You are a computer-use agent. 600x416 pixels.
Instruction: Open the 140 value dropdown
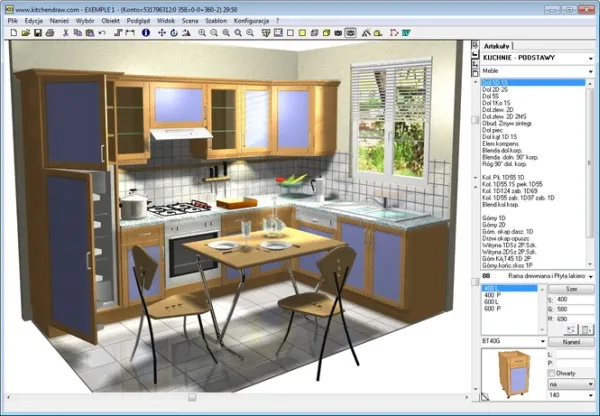coord(590,395)
